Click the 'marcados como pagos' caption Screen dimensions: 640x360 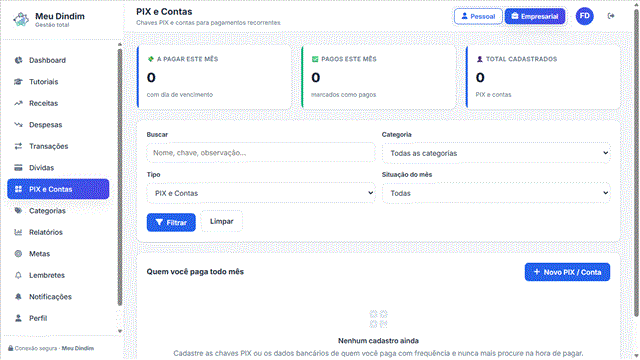[x=344, y=95]
